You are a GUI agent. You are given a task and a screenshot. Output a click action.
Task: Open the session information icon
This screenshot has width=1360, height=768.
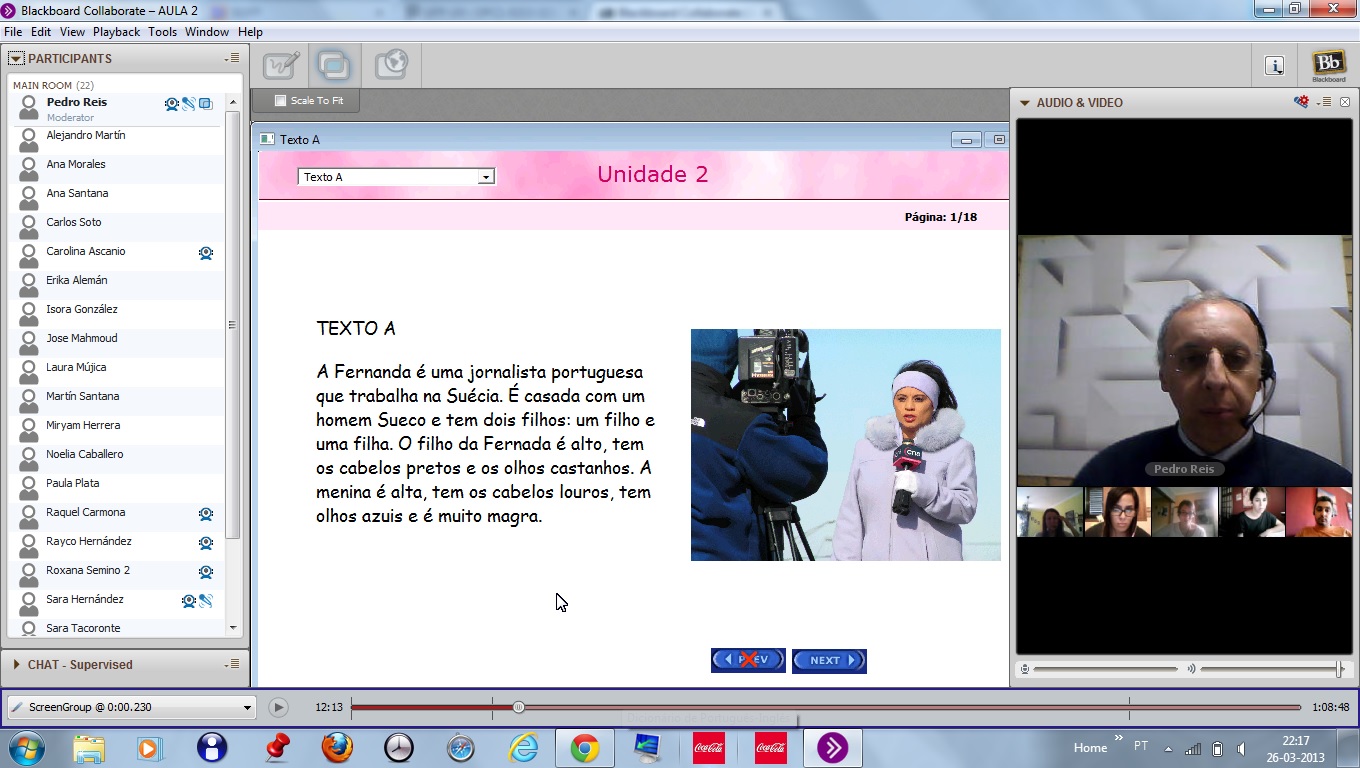tap(1274, 66)
